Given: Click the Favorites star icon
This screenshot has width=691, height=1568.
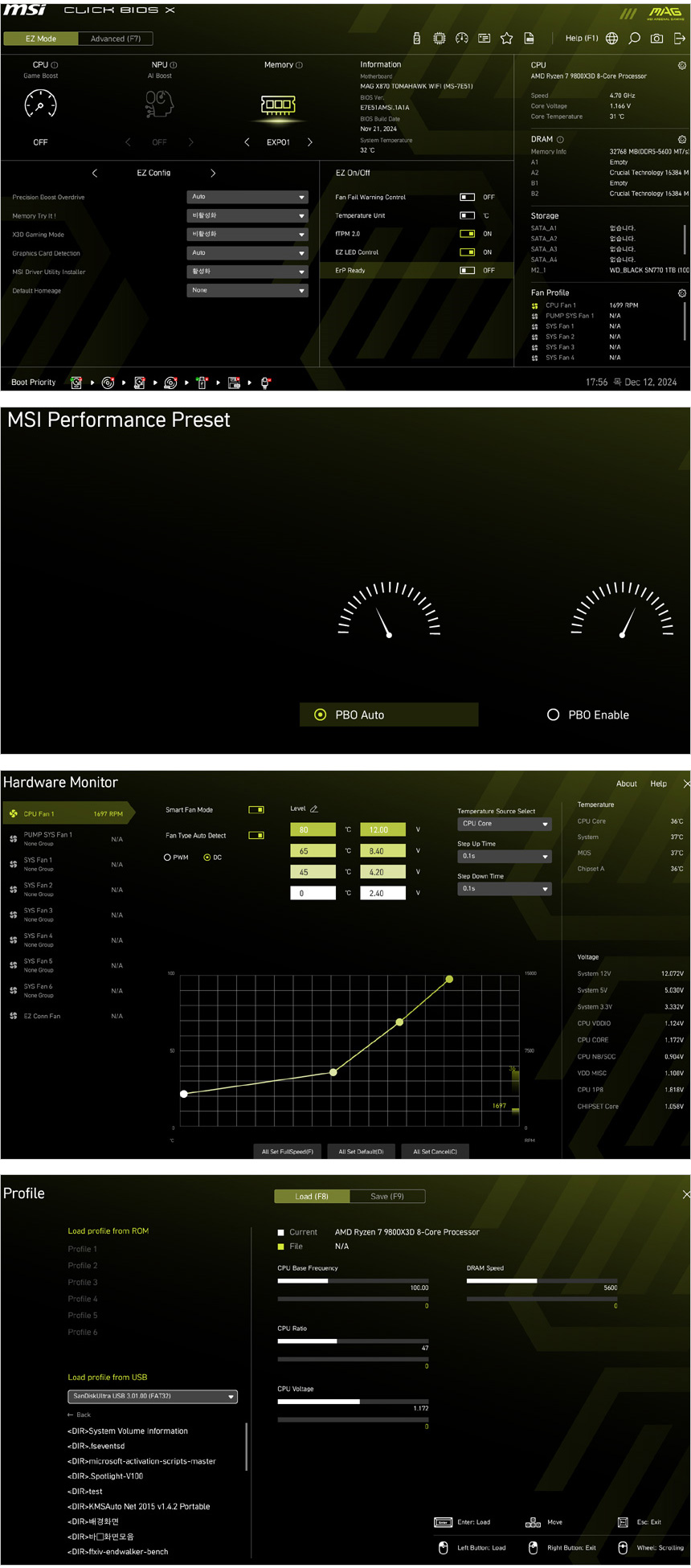Looking at the screenshot, I should pyautogui.click(x=506, y=38).
